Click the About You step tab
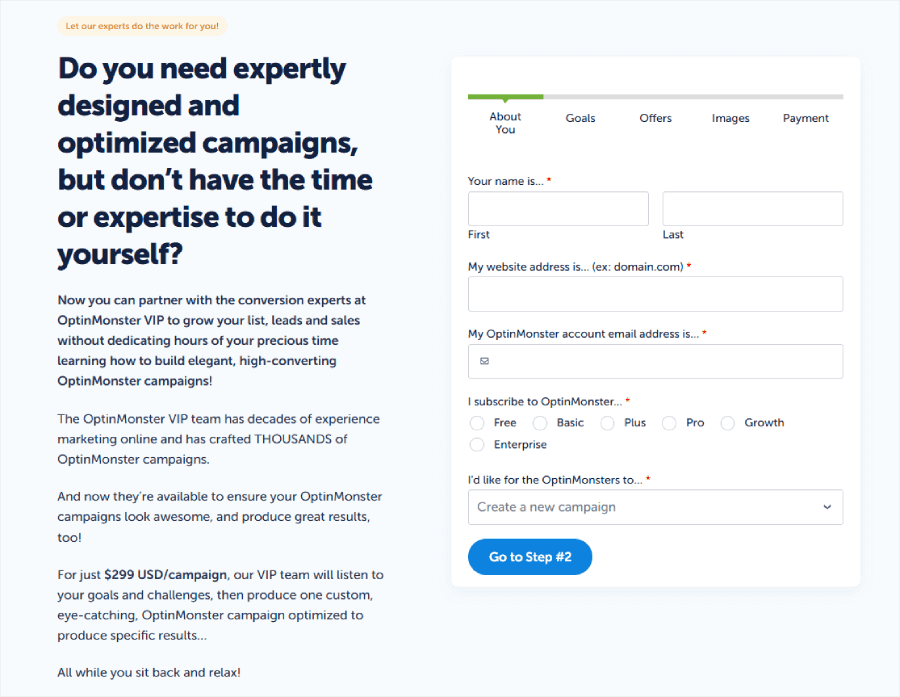900x697 pixels. [505, 124]
